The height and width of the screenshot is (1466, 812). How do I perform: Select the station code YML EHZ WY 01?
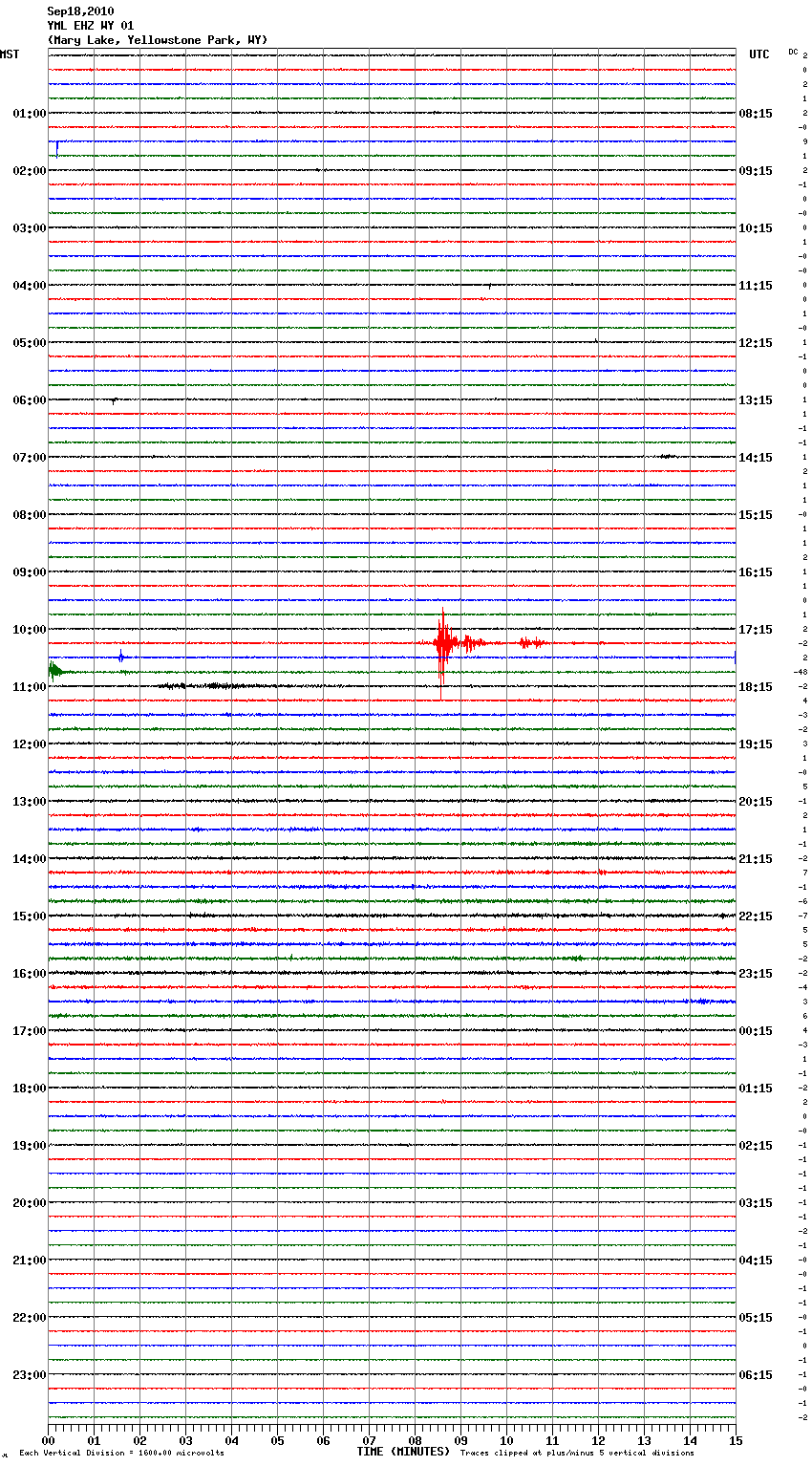pyautogui.click(x=91, y=26)
